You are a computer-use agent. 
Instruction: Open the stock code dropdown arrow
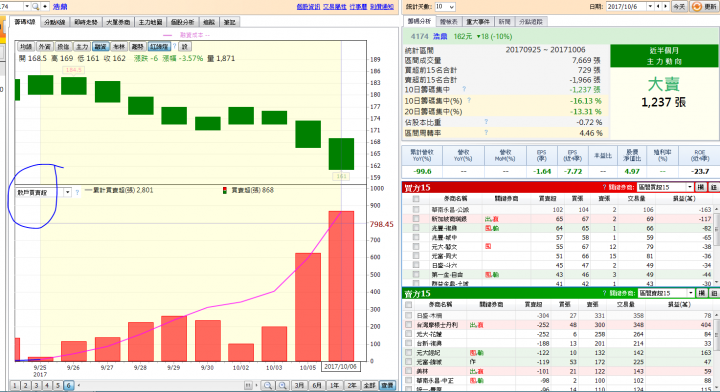27,6
